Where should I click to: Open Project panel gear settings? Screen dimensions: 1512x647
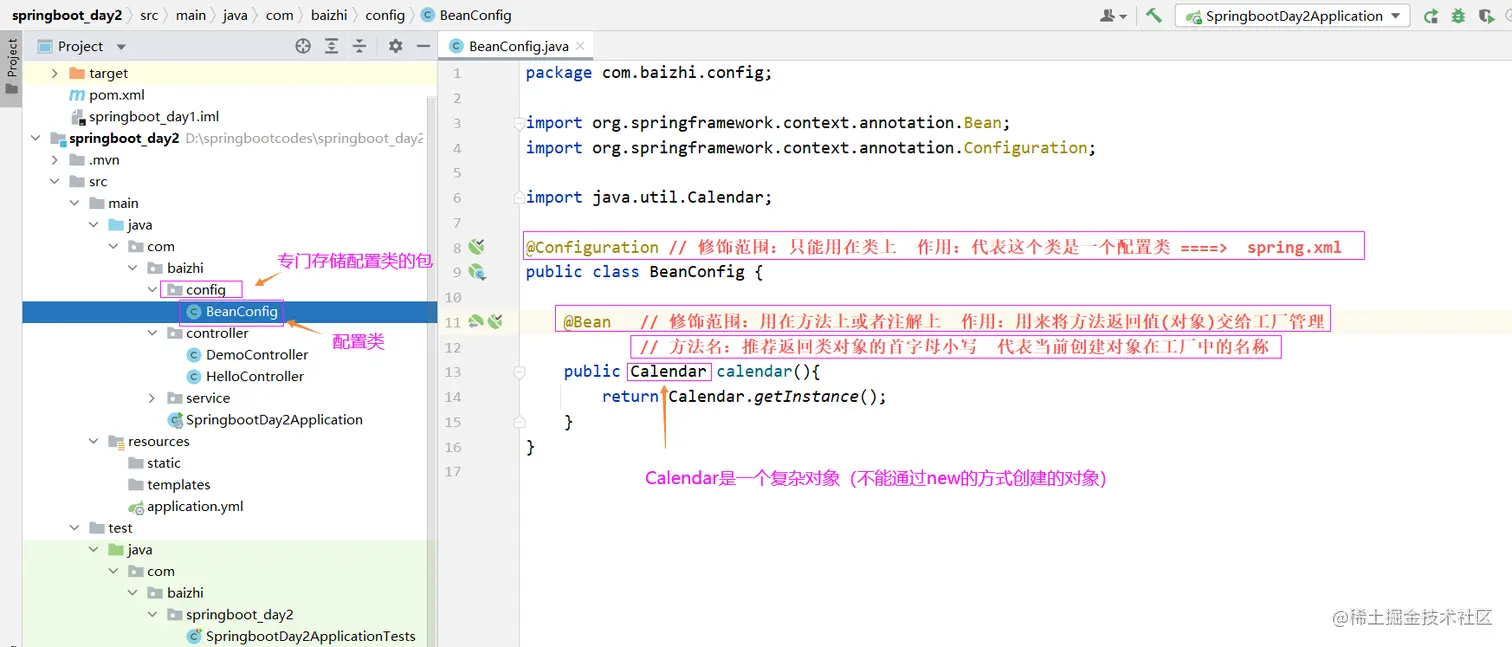(395, 46)
